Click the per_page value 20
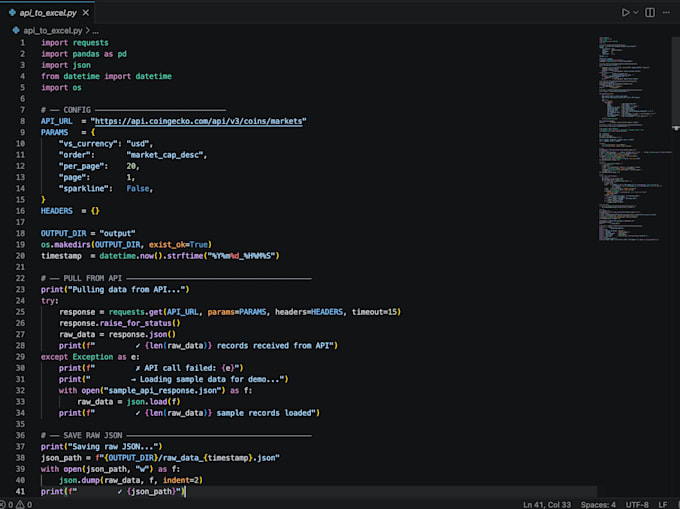The height and width of the screenshot is (509, 680). pyautogui.click(x=131, y=166)
